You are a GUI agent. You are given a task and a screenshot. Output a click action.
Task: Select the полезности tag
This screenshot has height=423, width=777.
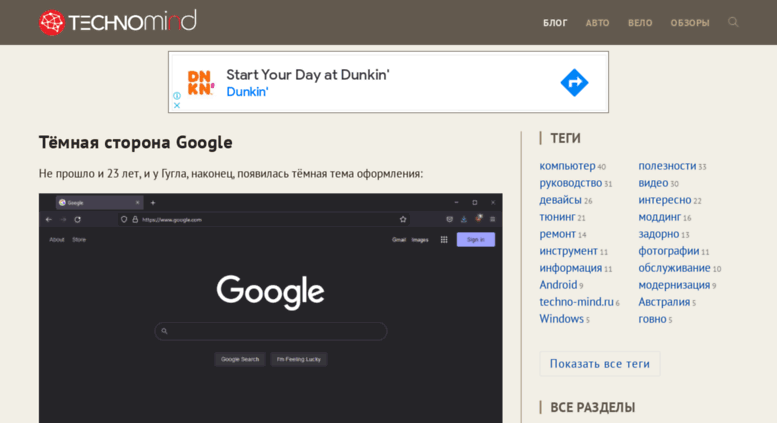coord(667,166)
